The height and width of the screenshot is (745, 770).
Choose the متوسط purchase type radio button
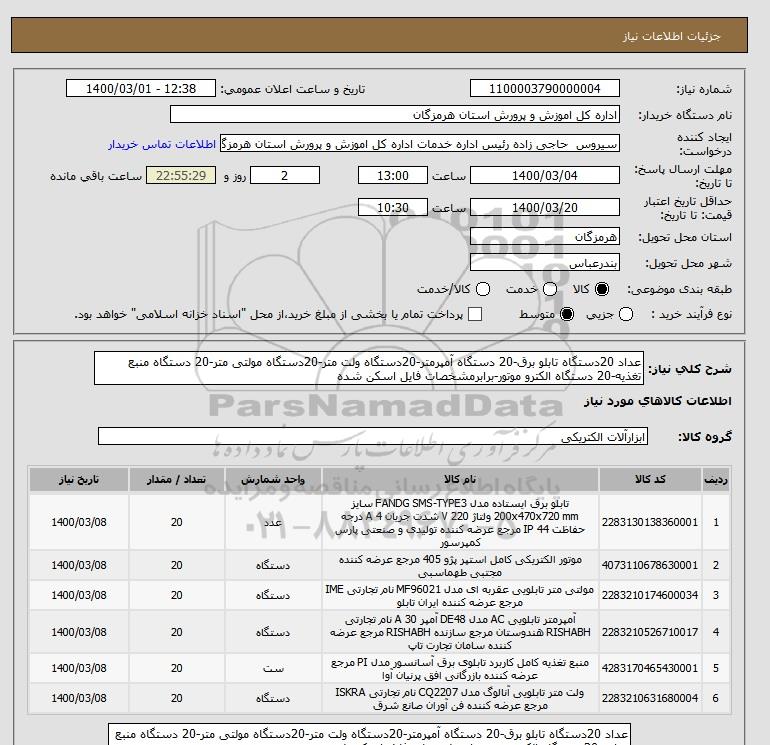coord(567,314)
